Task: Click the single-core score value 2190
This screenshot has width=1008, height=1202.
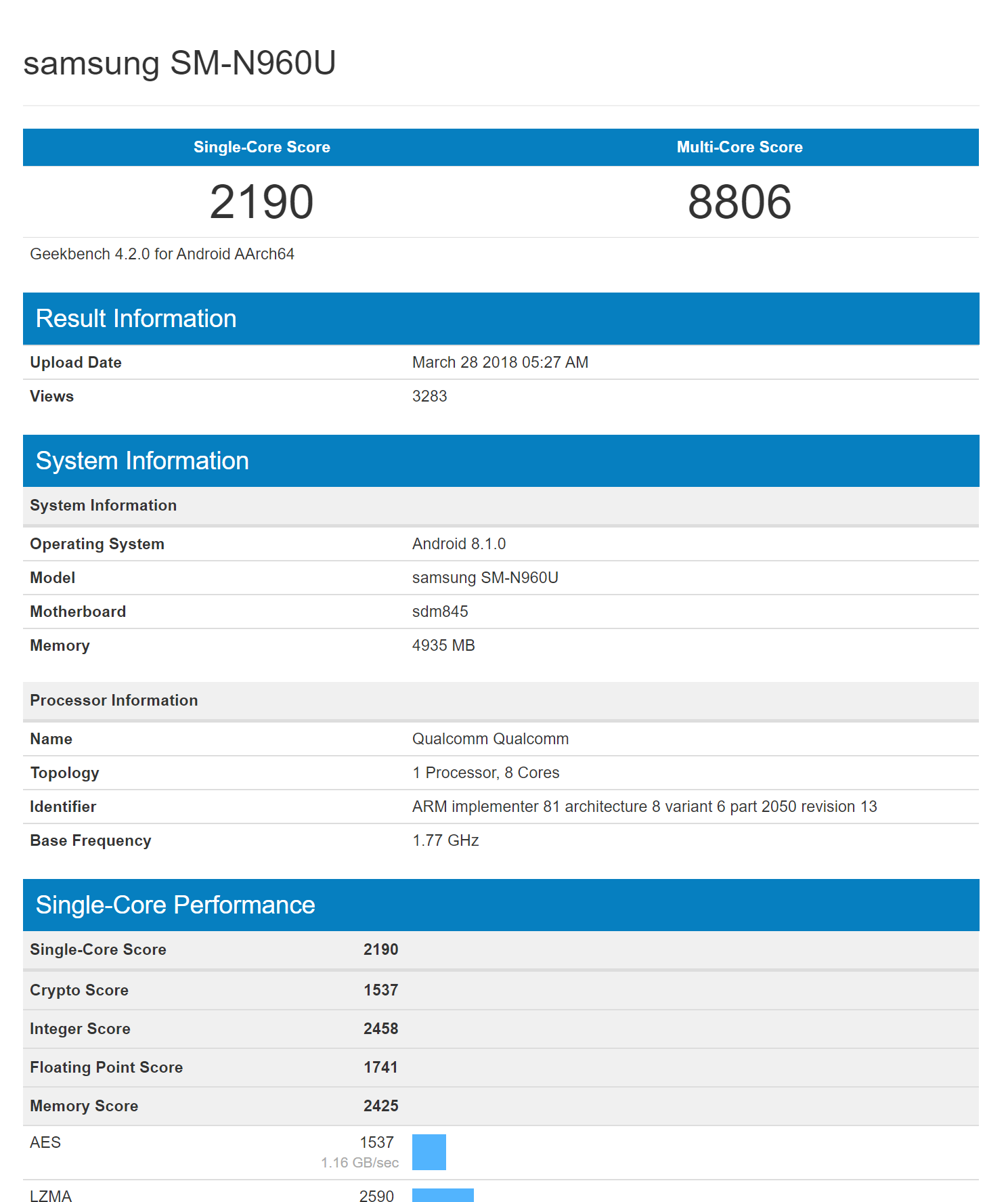Action: tap(262, 202)
